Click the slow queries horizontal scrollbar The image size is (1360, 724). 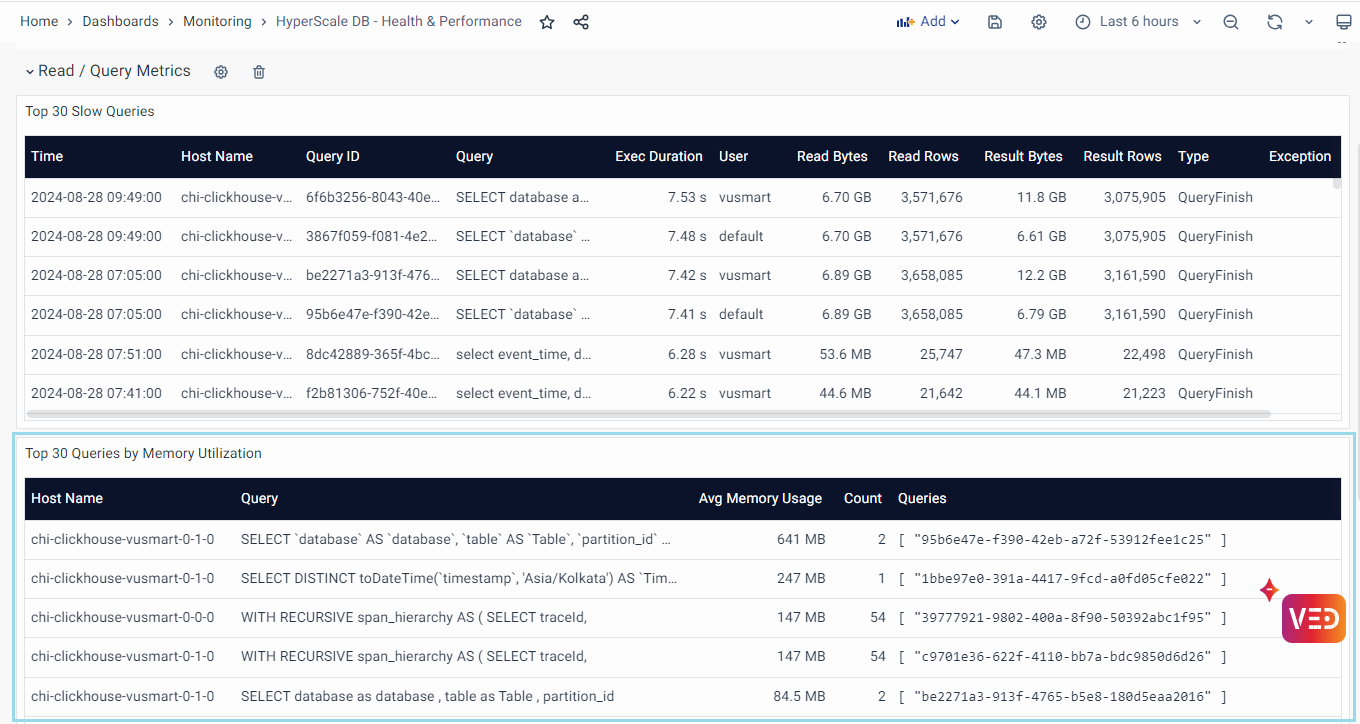point(648,413)
